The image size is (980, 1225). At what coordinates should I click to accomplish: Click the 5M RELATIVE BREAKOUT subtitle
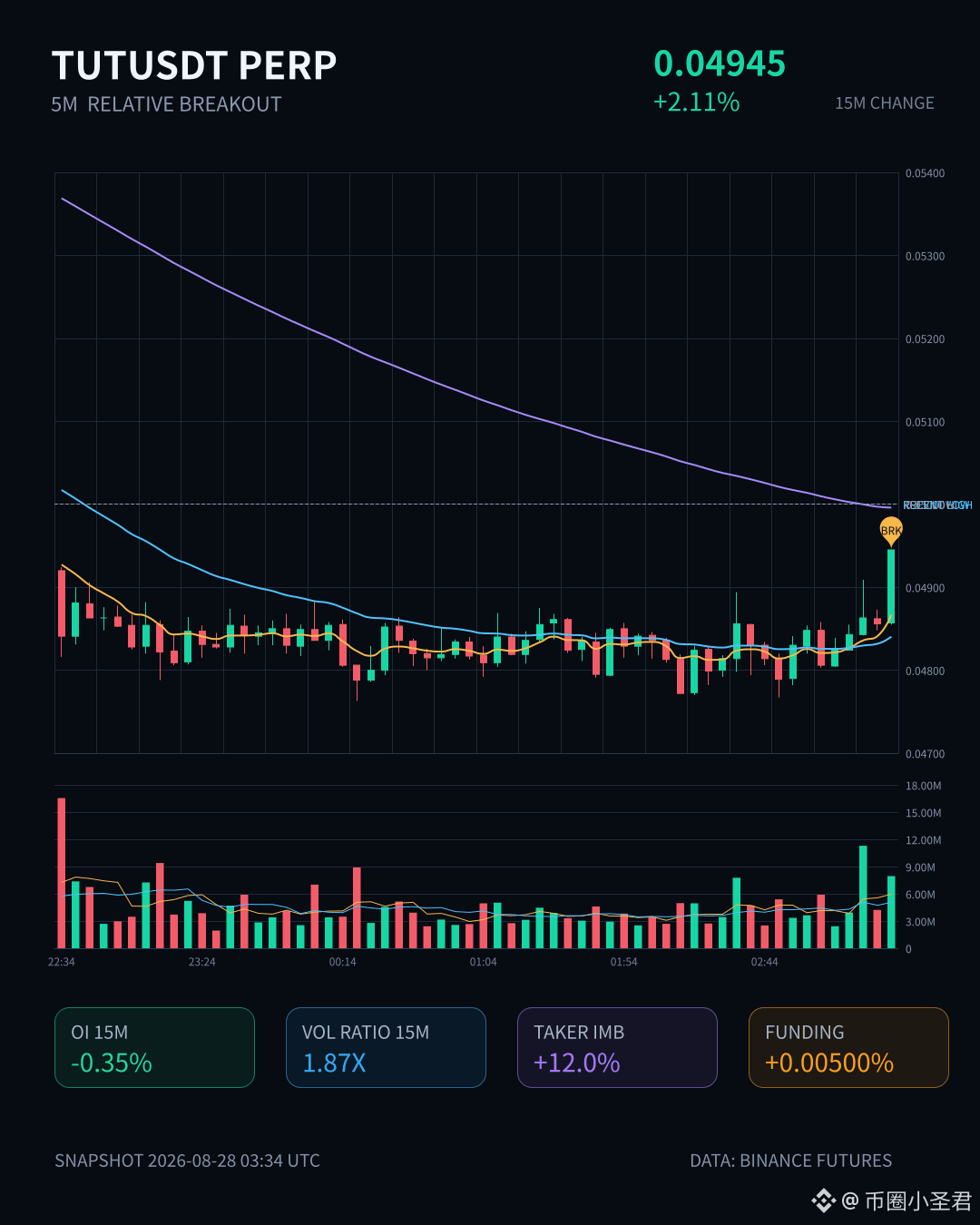[x=166, y=104]
